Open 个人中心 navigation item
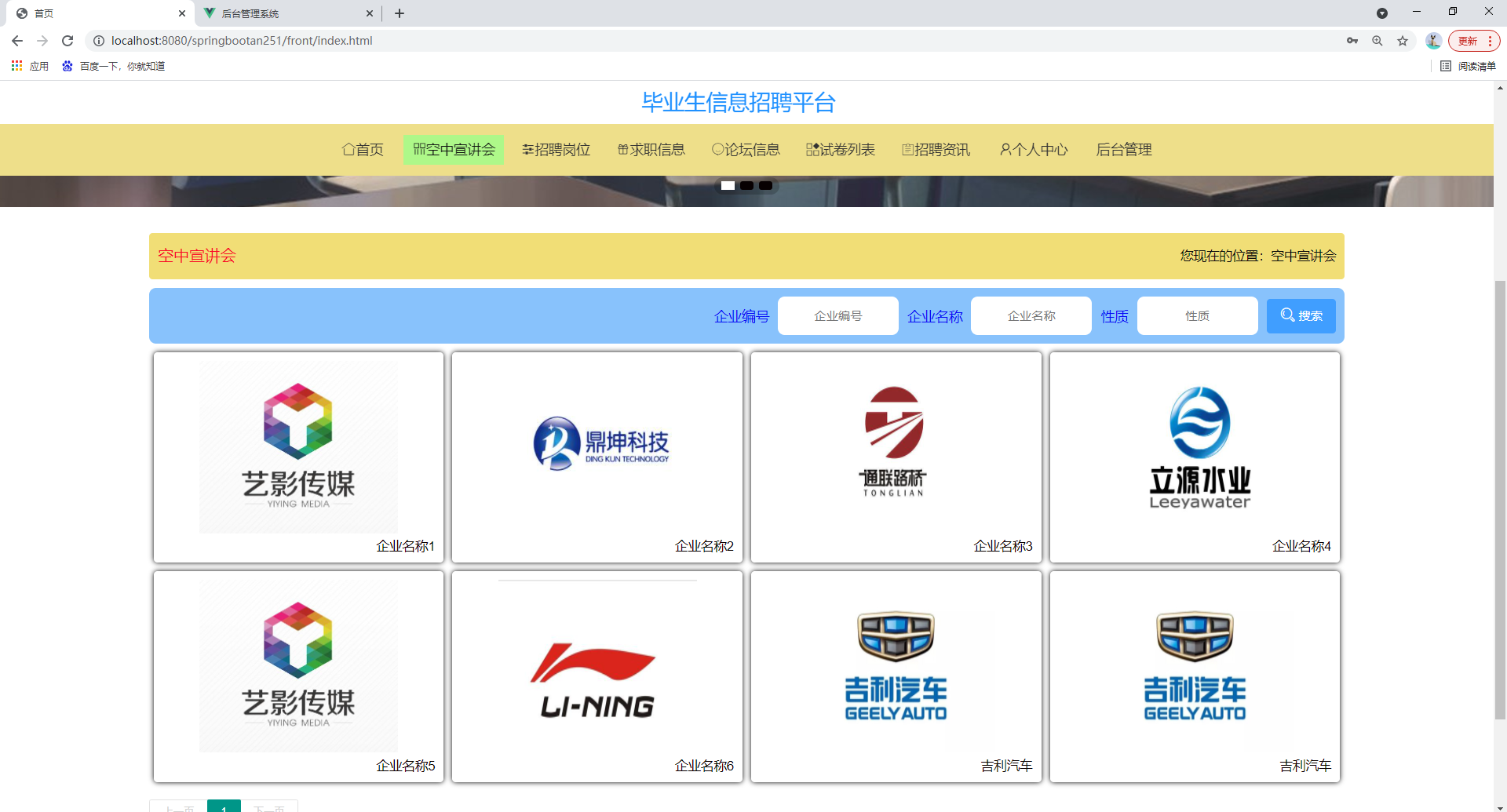 pyautogui.click(x=1034, y=150)
